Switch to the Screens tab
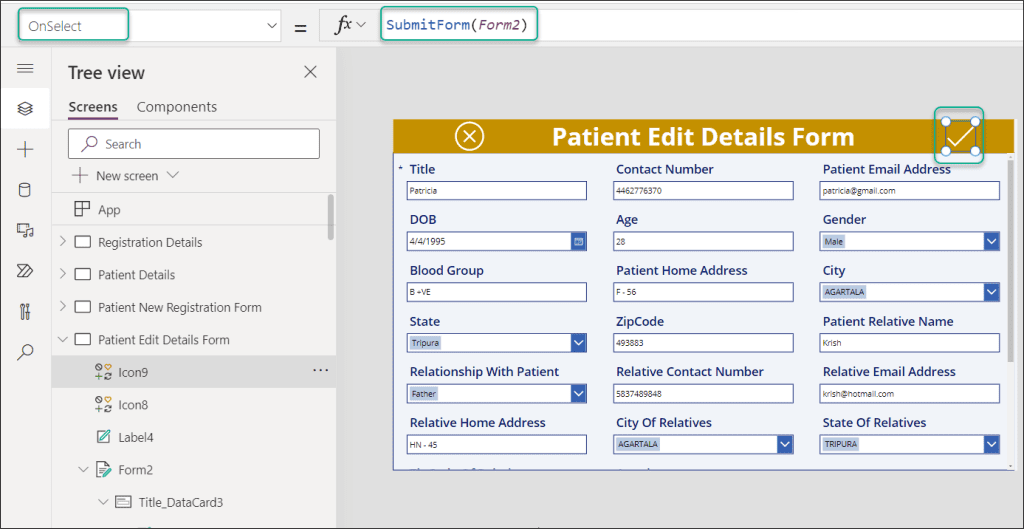 tap(93, 107)
